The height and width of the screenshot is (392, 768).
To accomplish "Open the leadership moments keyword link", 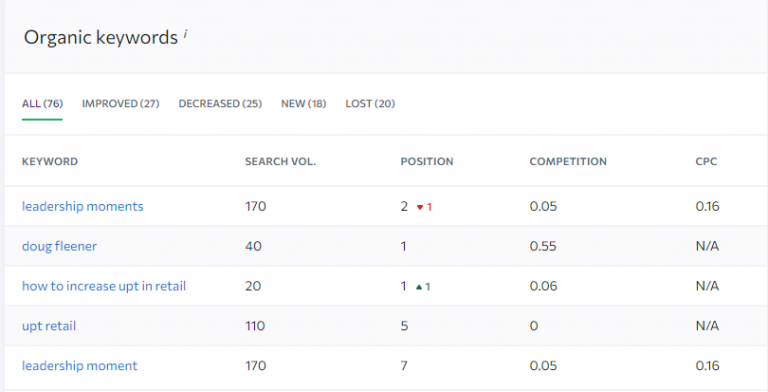I will 83,206.
